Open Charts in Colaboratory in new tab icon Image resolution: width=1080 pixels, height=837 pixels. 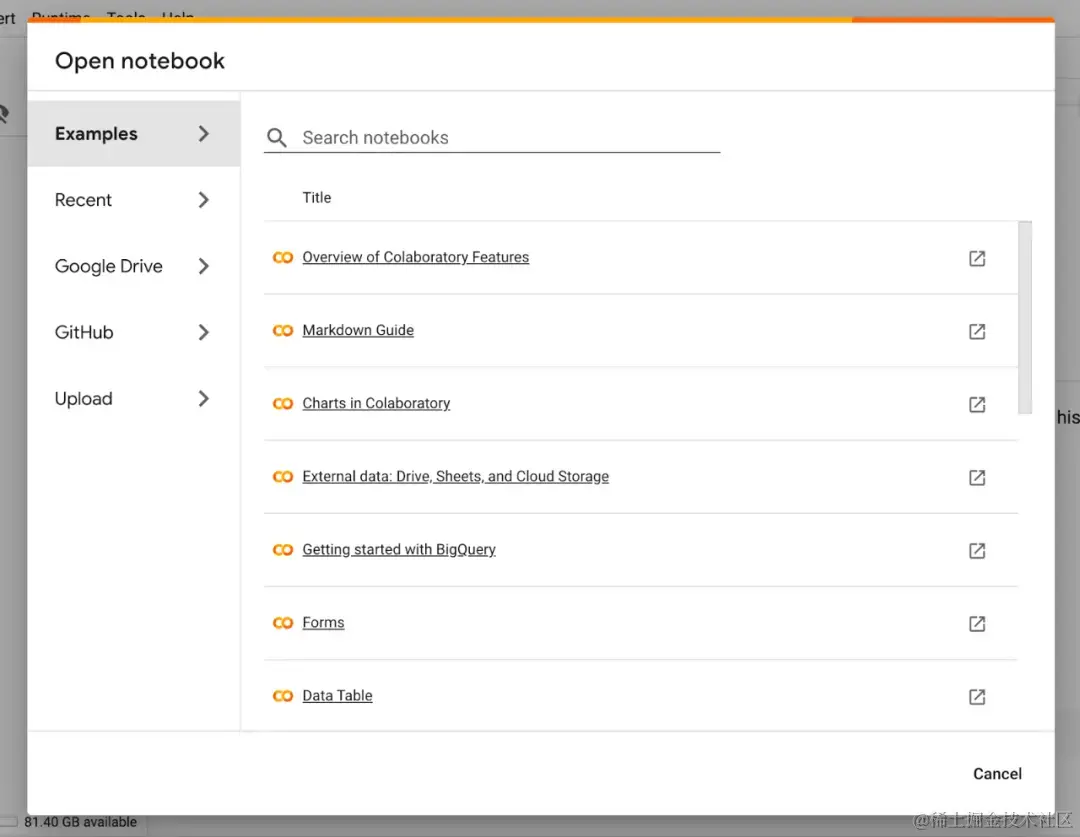click(x=977, y=404)
